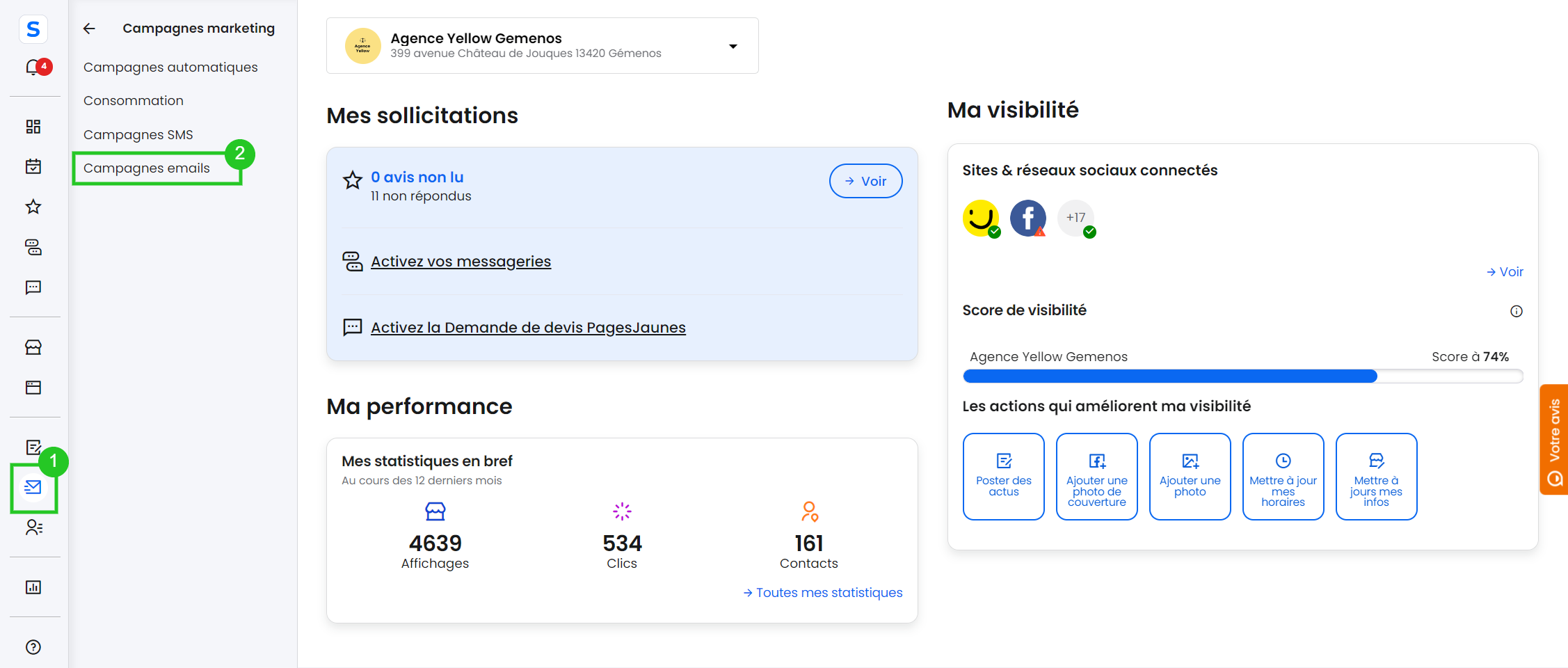Open the marketing campaigns envelope icon
The image size is (1568, 668).
(x=33, y=487)
